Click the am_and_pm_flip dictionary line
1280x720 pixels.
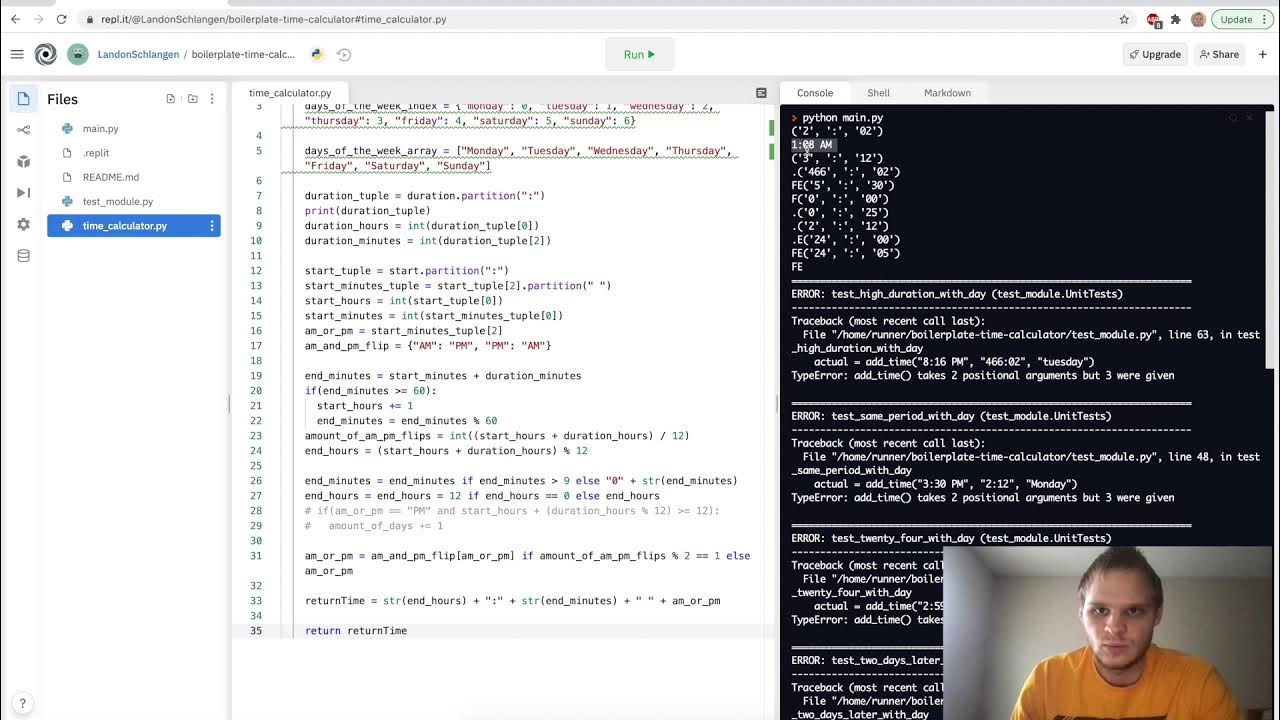428,346
